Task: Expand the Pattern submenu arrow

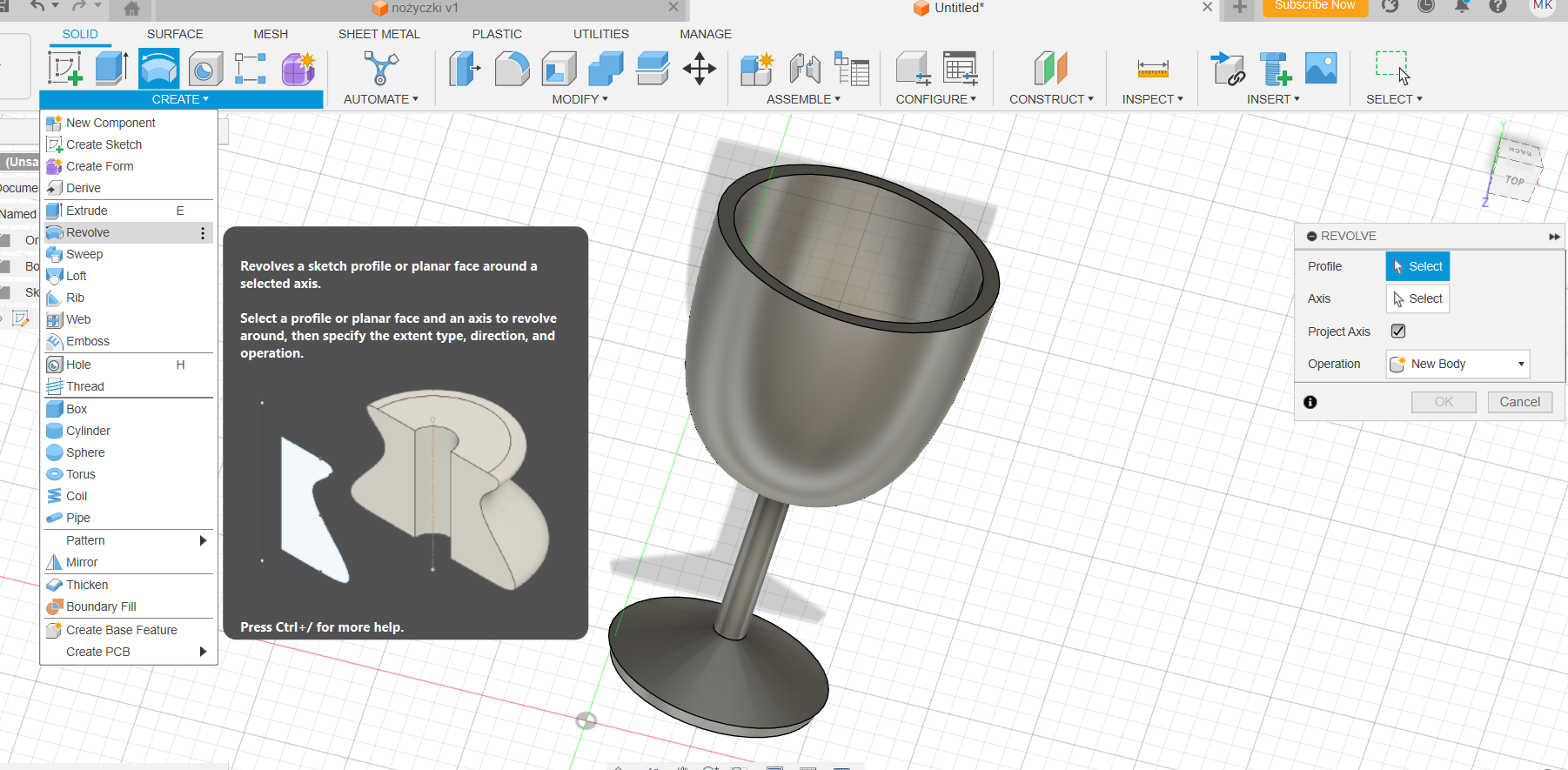Action: [x=203, y=540]
